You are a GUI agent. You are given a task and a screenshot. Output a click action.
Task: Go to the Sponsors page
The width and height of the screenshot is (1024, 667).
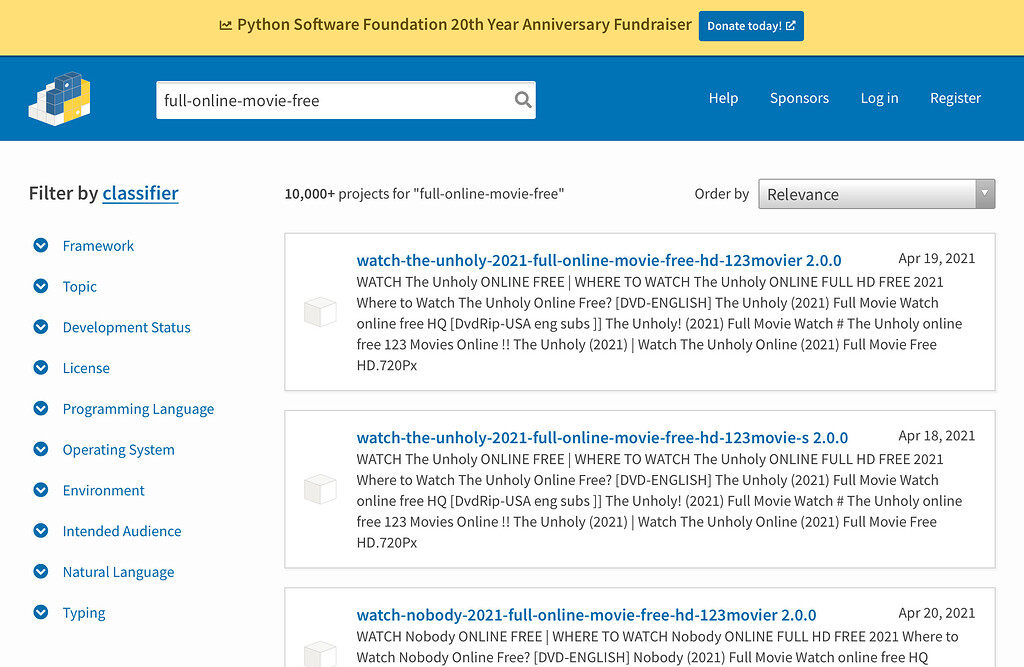tap(799, 98)
